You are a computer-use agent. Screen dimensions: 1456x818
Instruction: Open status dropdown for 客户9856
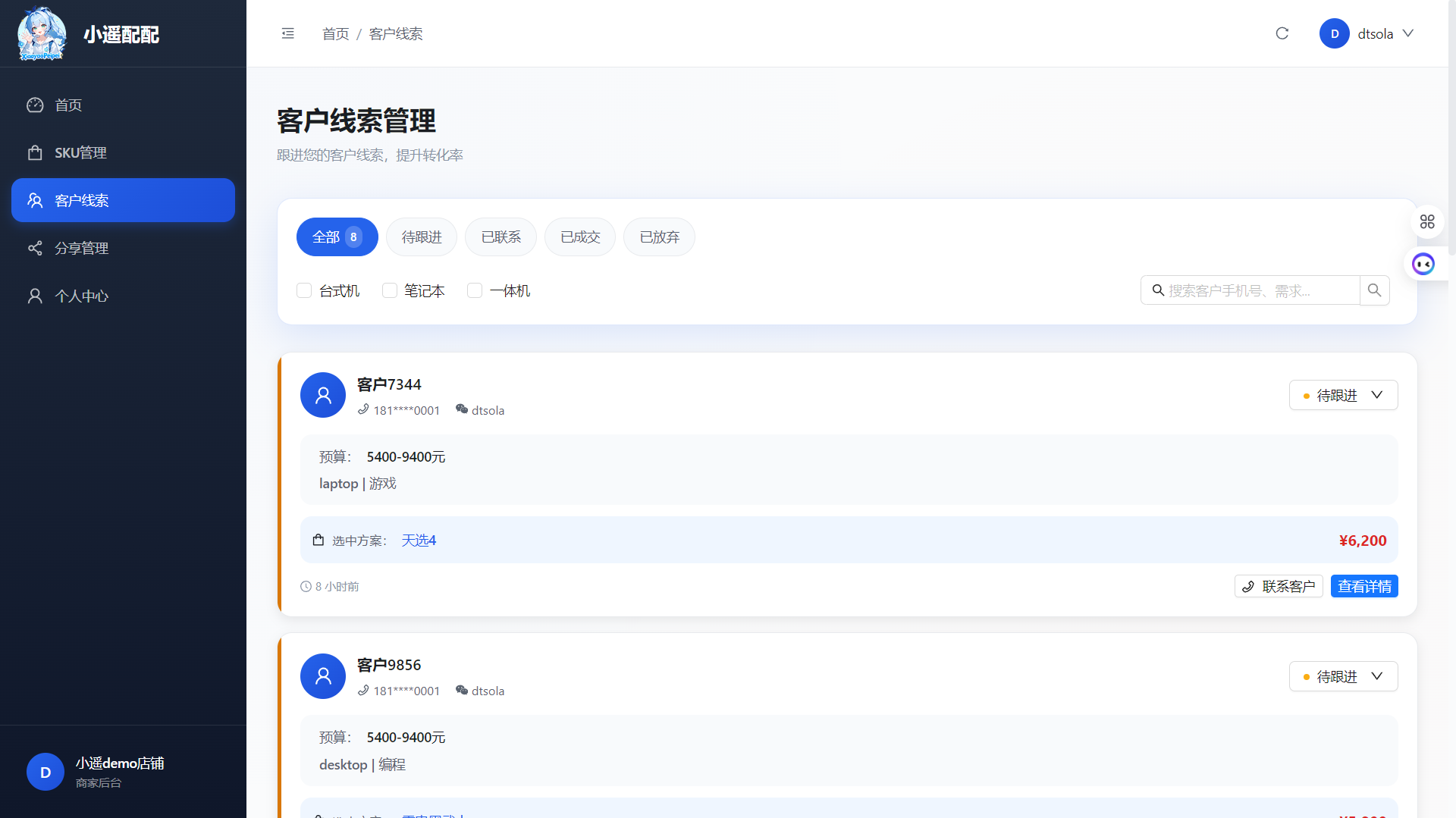pyautogui.click(x=1343, y=676)
